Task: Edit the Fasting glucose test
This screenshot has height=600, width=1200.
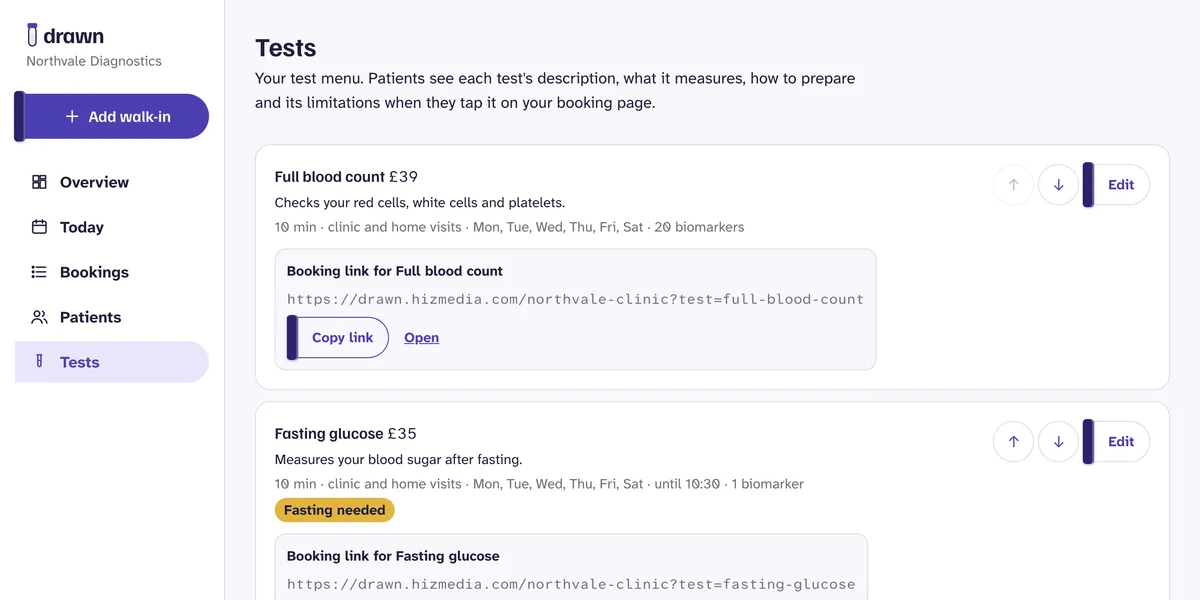Action: pos(1116,442)
